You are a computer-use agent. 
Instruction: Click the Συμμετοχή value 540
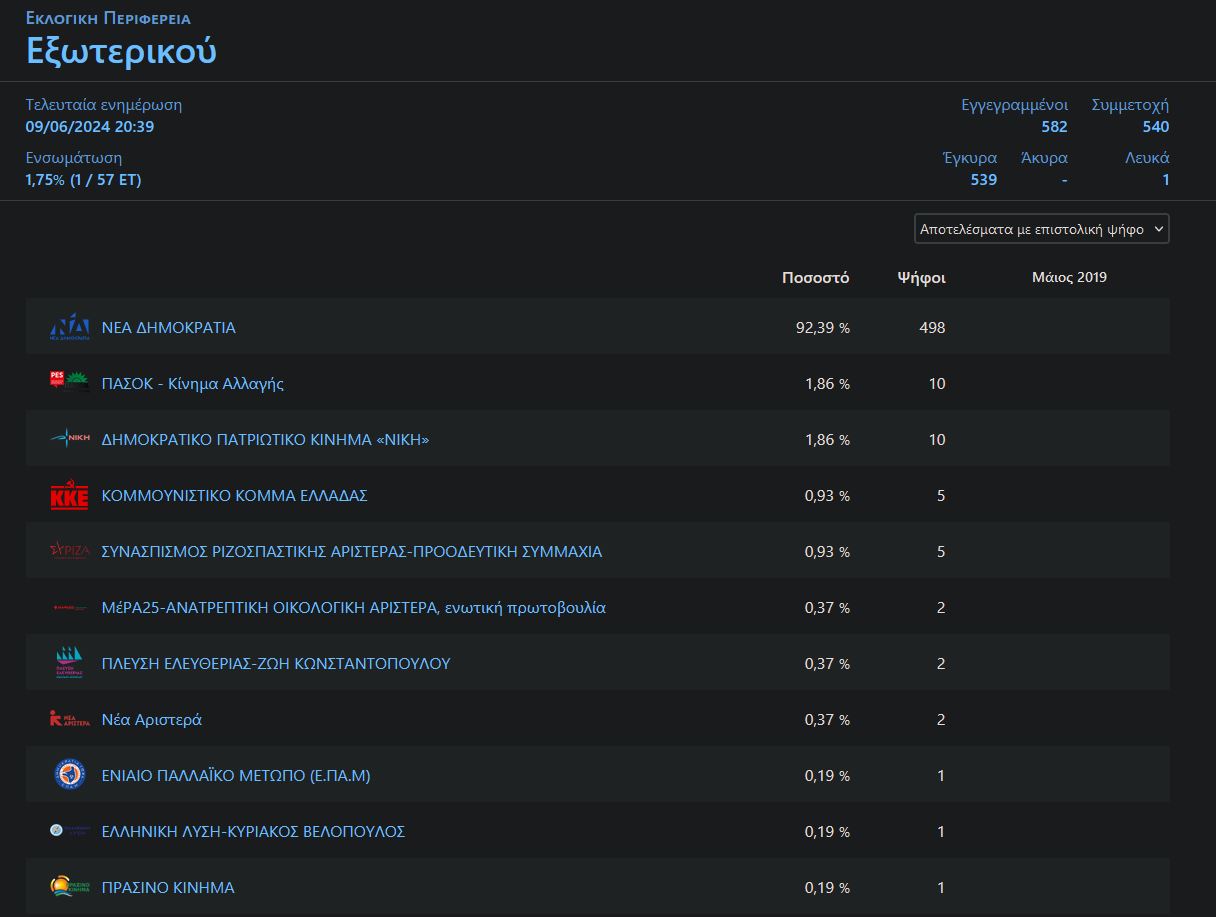click(x=1156, y=127)
